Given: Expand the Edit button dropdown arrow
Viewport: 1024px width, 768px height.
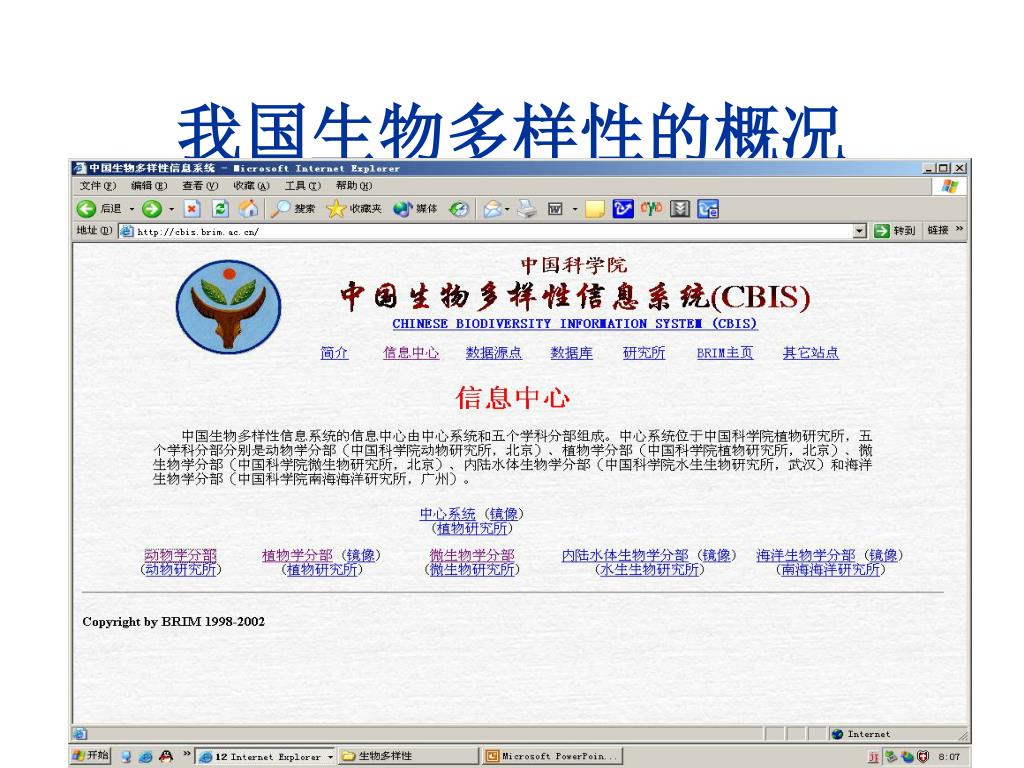Looking at the screenshot, I should click(x=575, y=209).
